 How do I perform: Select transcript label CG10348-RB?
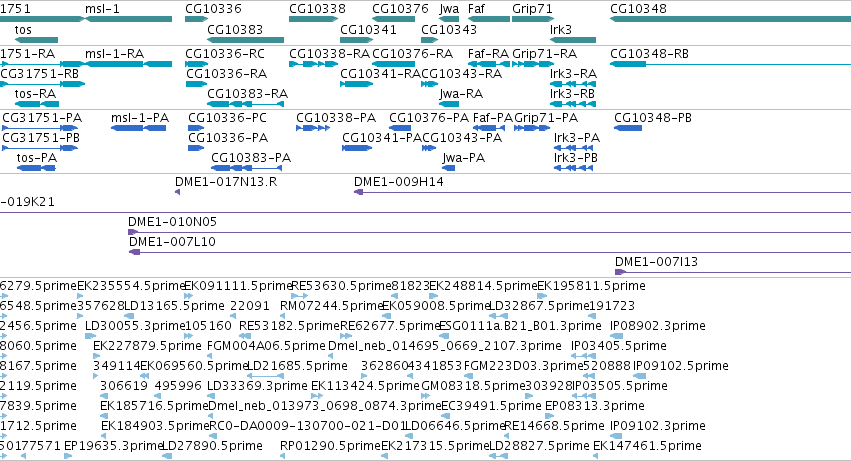coord(650,54)
